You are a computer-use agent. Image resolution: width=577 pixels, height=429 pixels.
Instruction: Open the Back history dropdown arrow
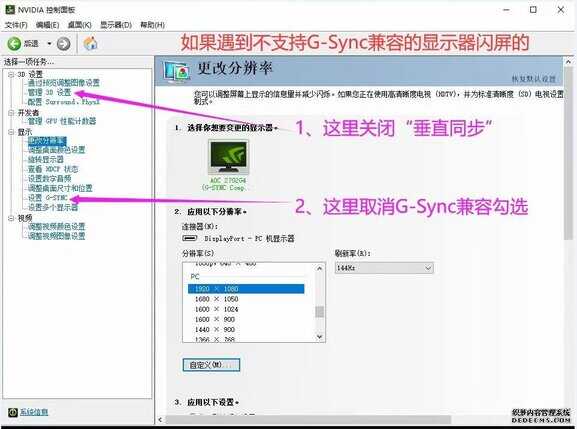[49, 44]
